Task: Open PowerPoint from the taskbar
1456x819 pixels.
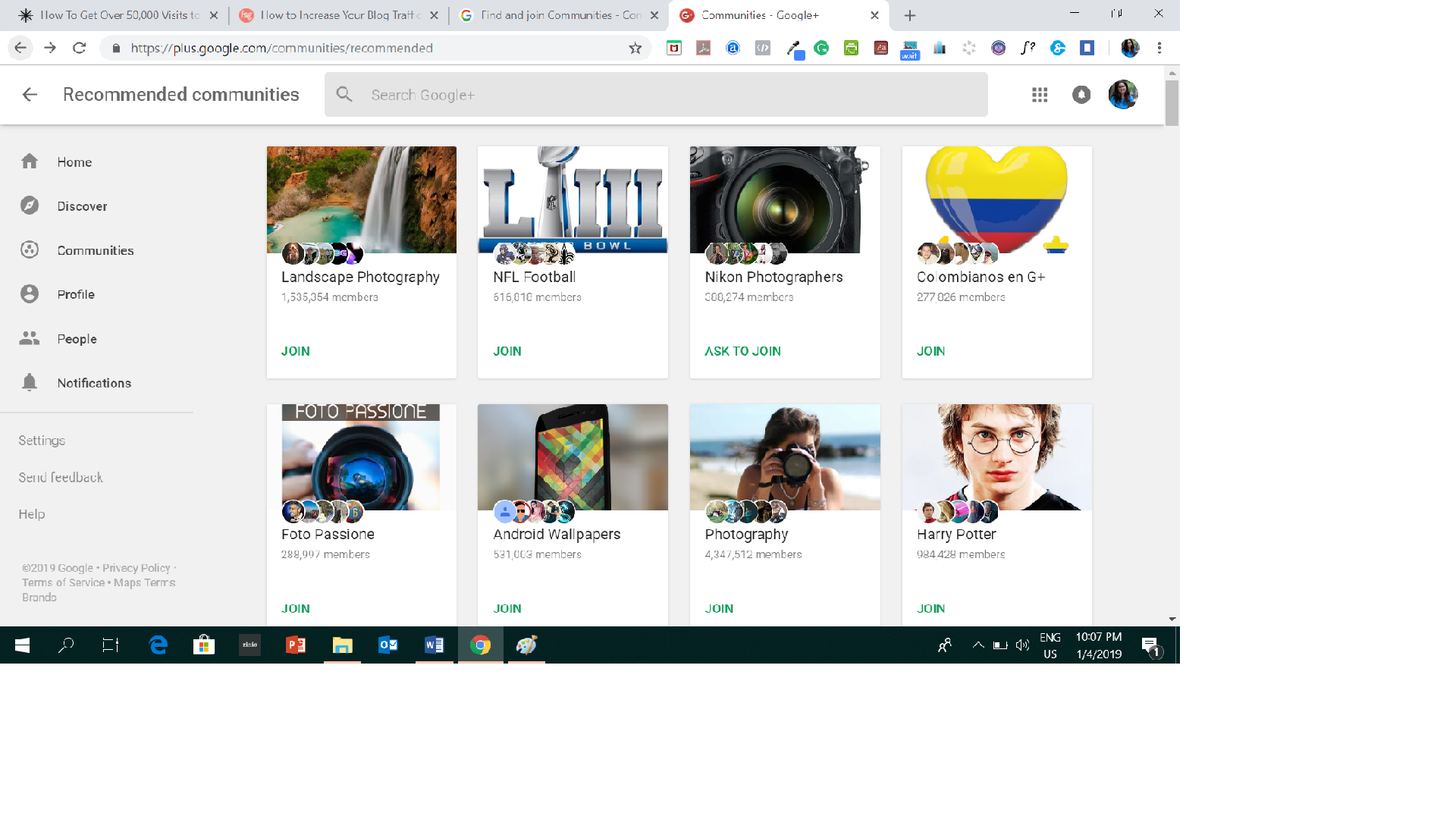Action: [296, 645]
